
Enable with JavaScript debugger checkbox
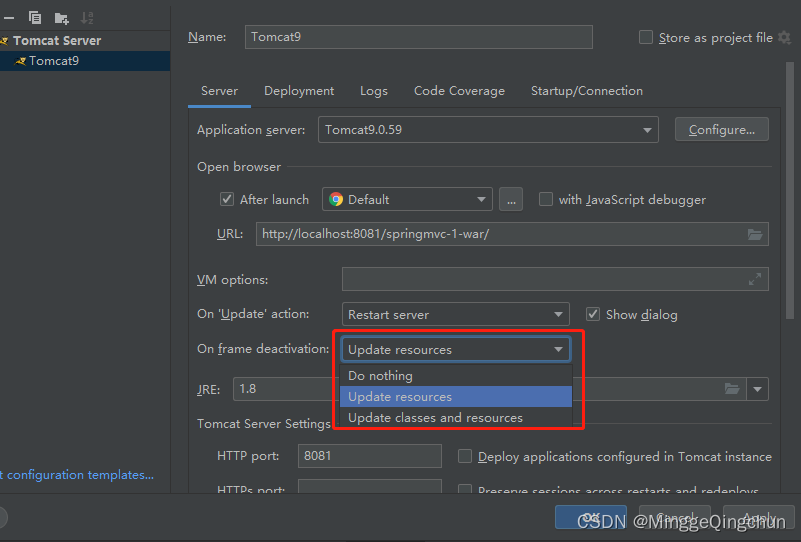[546, 199]
